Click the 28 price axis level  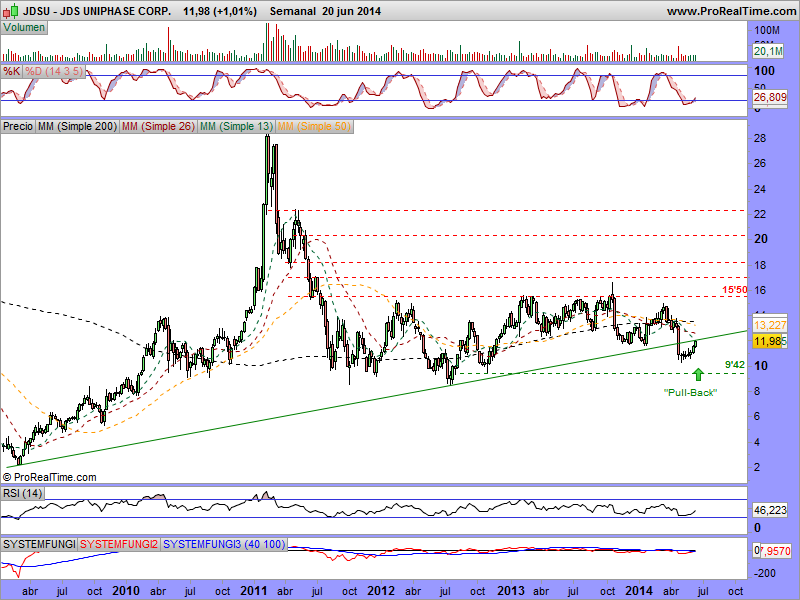pyautogui.click(x=760, y=138)
